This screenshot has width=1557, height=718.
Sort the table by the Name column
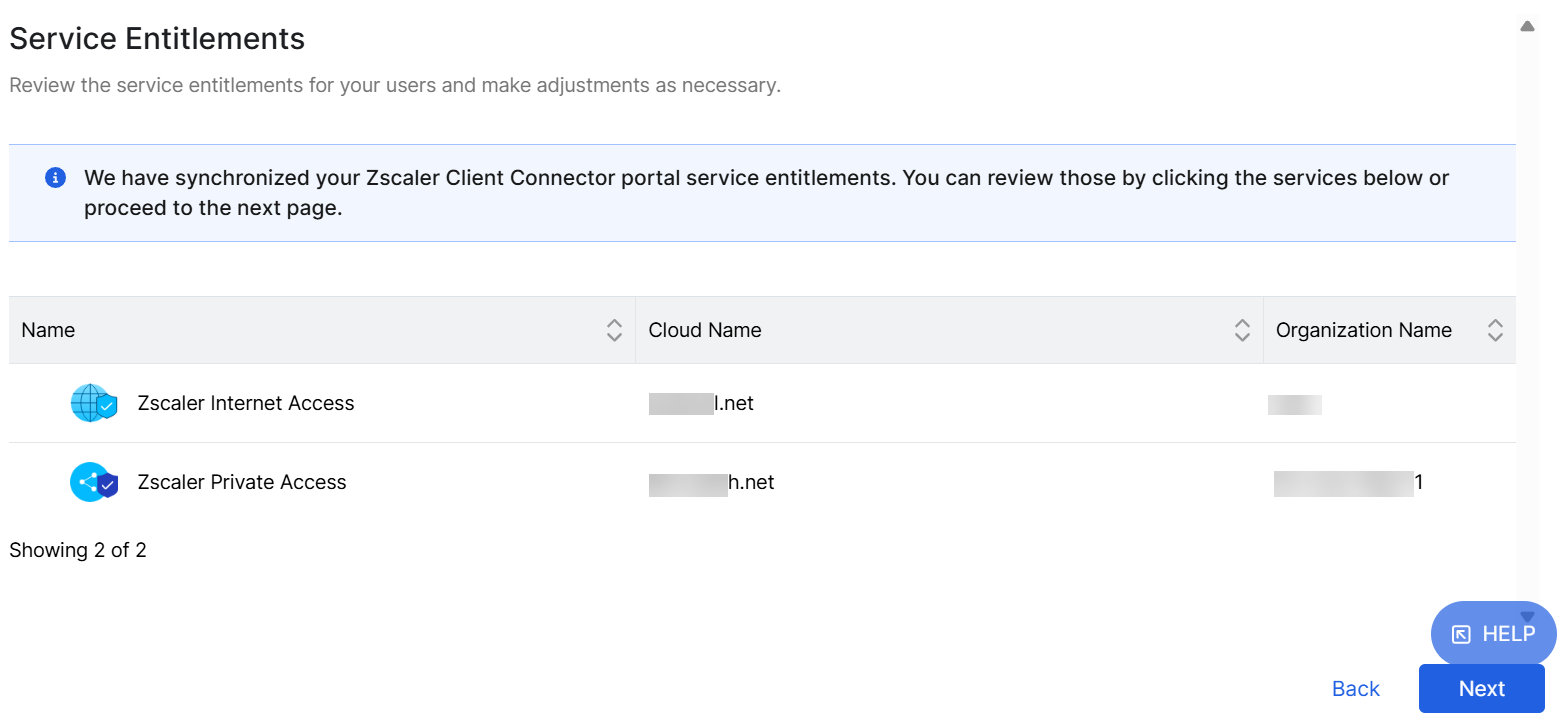pyautogui.click(x=614, y=330)
